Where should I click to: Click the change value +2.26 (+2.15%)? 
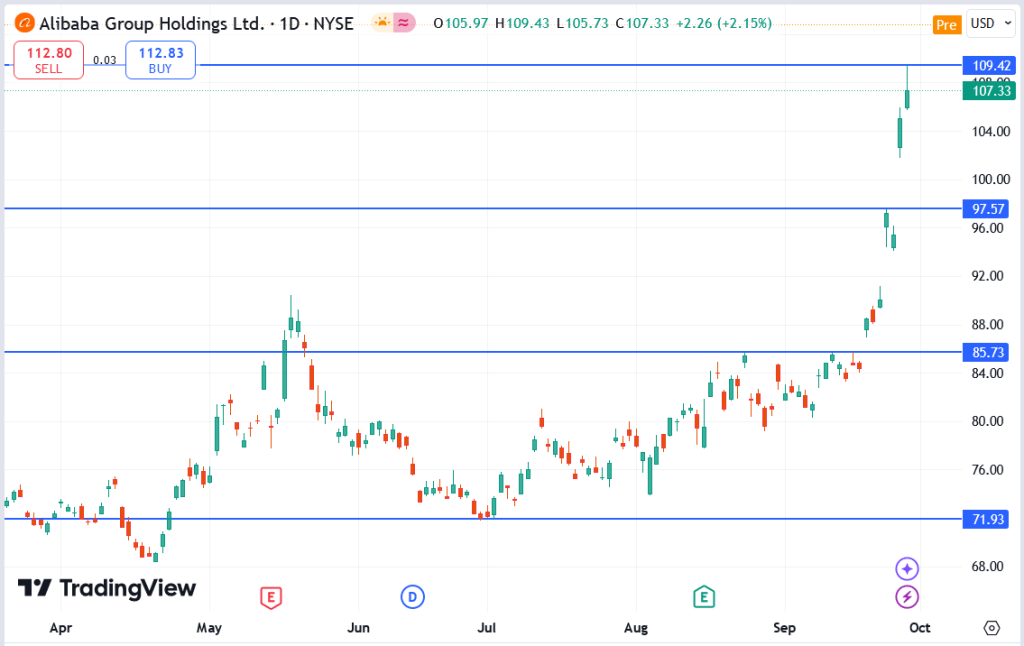point(724,24)
